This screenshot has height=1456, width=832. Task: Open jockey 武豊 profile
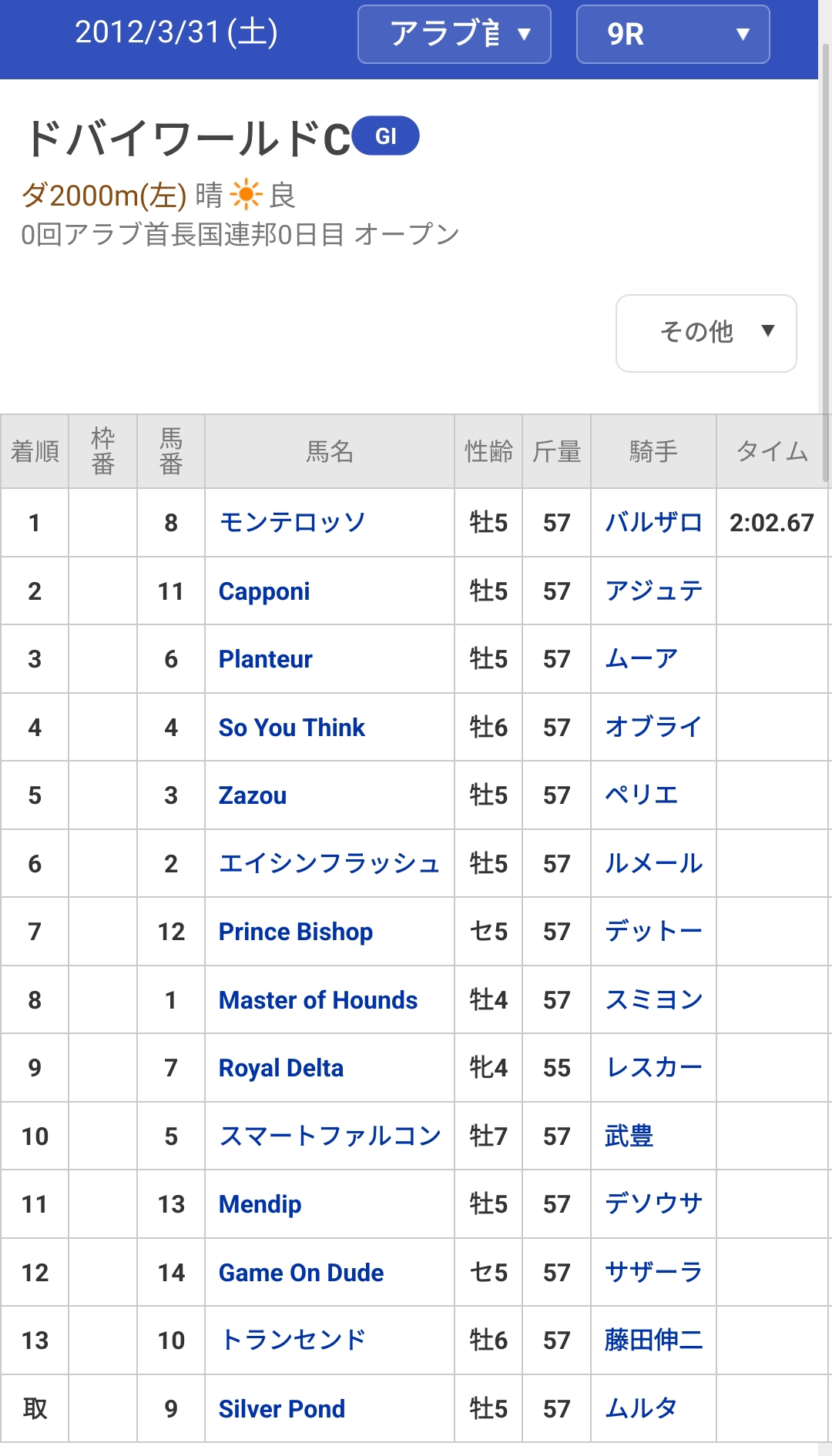click(629, 1136)
